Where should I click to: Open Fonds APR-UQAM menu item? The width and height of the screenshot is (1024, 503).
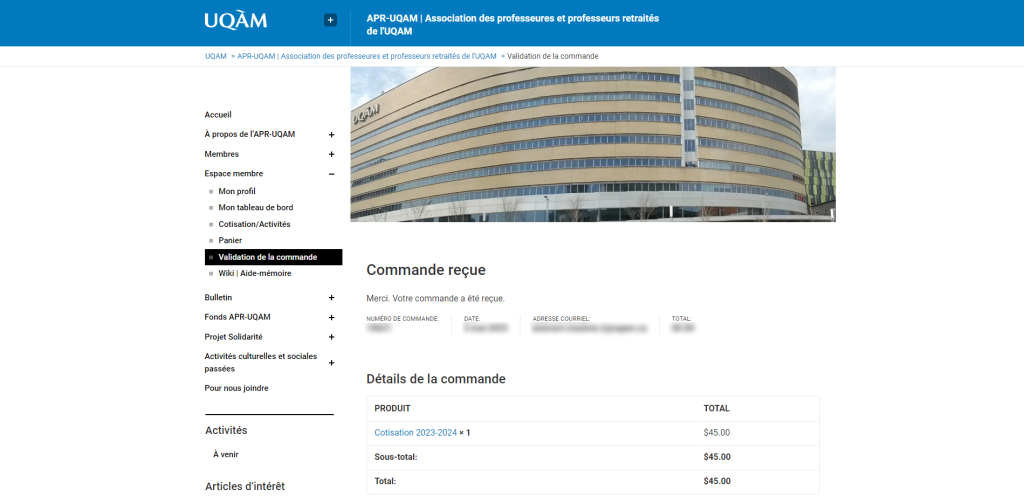[x=237, y=317]
